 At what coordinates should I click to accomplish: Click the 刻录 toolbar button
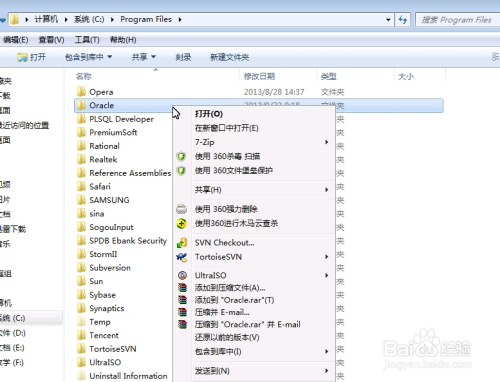pyautogui.click(x=183, y=57)
